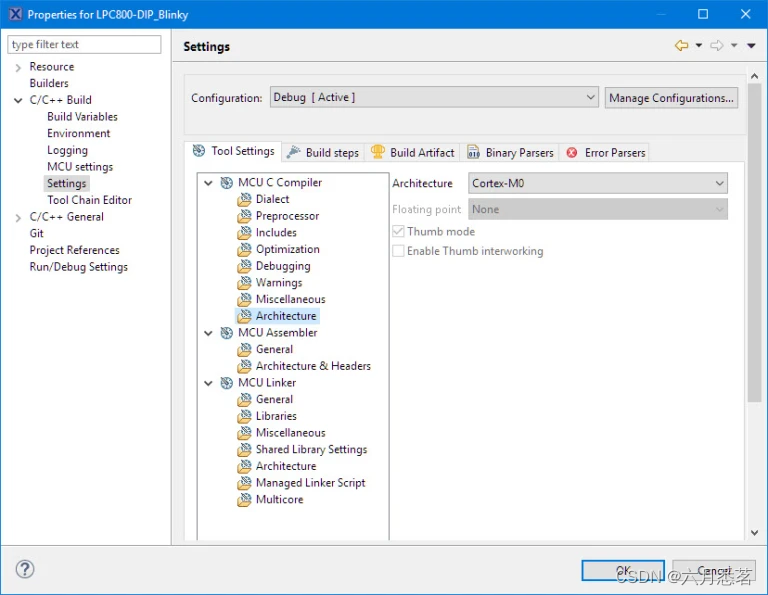Collapse the MCU Assembler tree node
The height and width of the screenshot is (595, 768).
[209, 333]
